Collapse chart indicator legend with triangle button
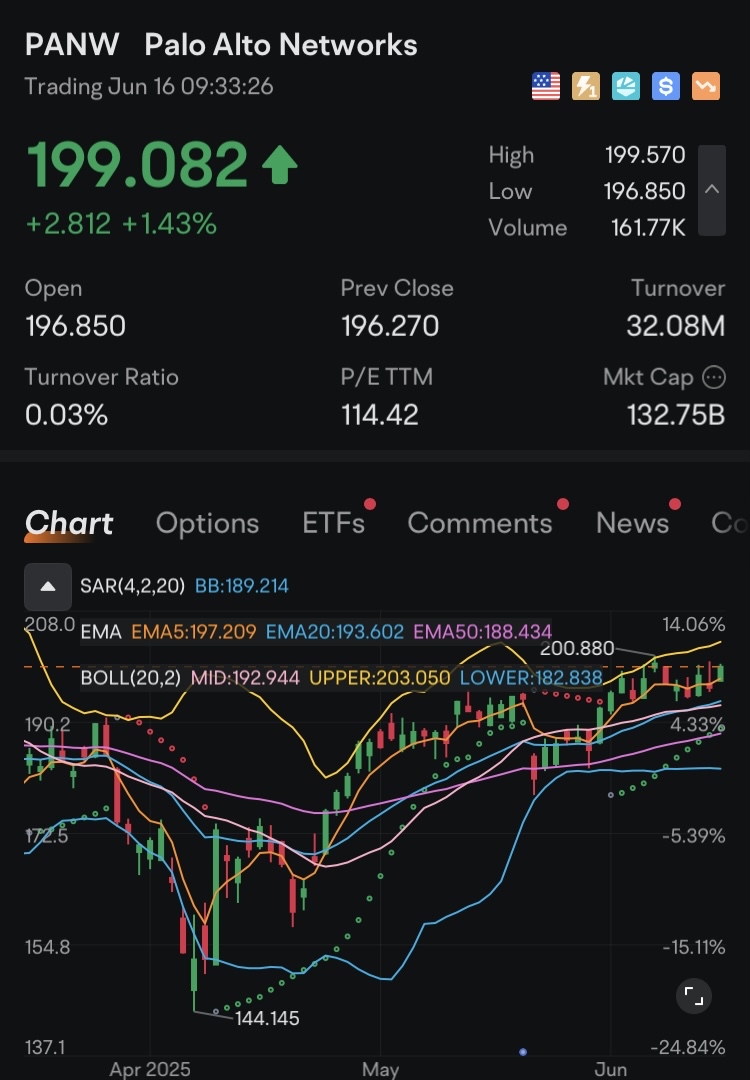 48,587
